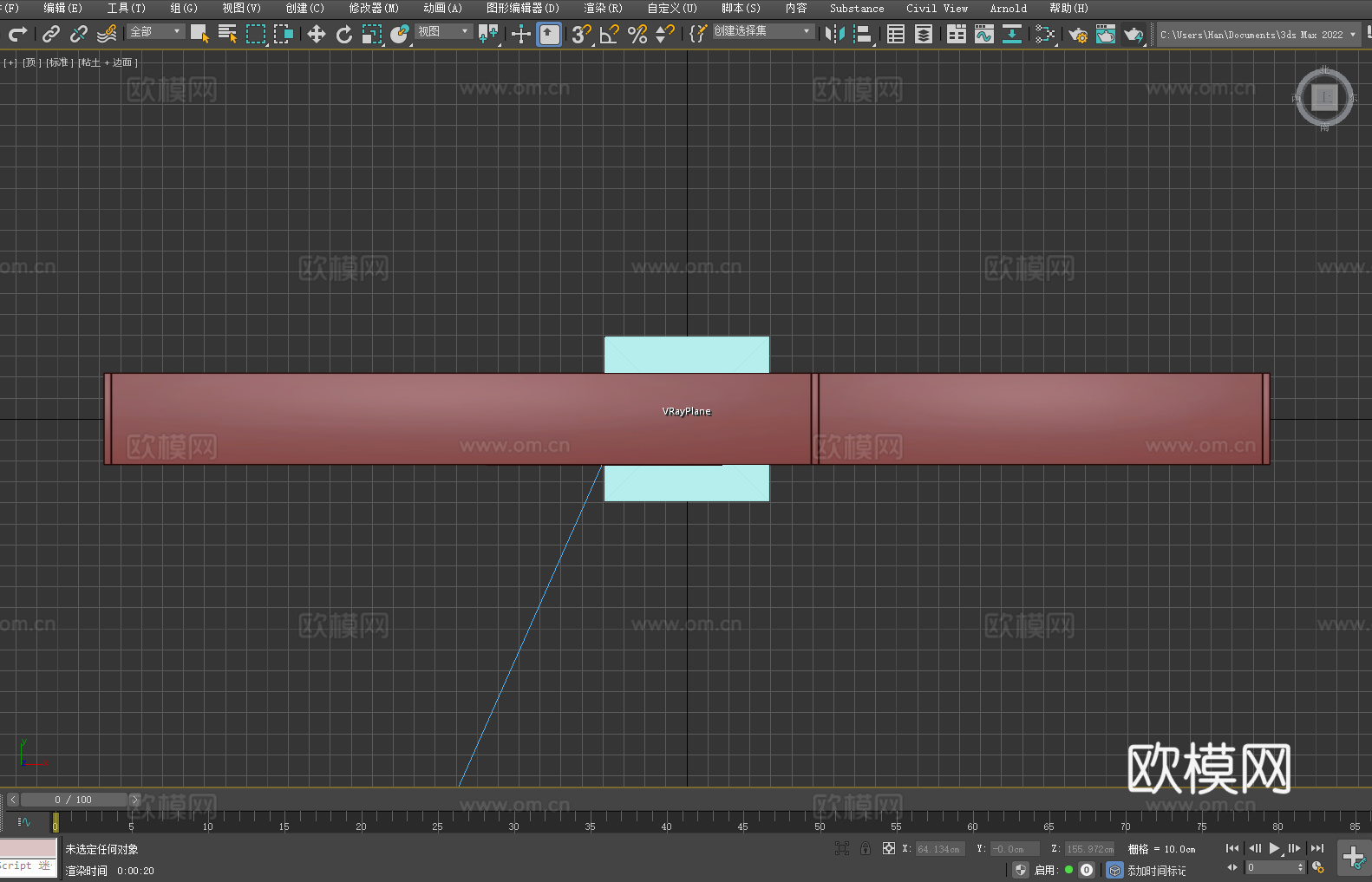Image resolution: width=1372 pixels, height=882 pixels.
Task: Select the Link tool chain icon
Action: (x=51, y=34)
